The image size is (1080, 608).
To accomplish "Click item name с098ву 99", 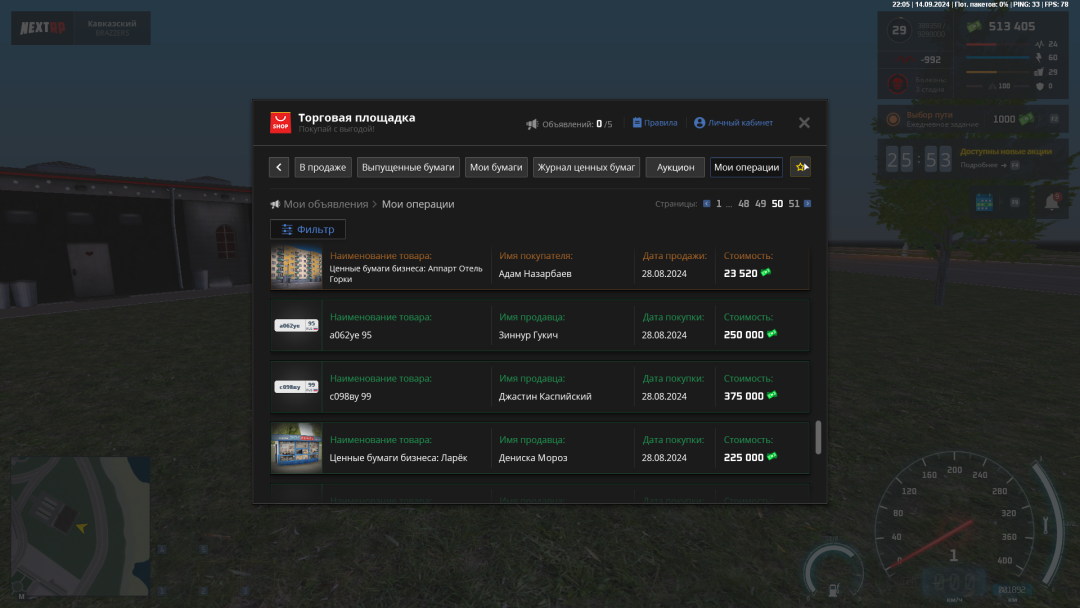I will tap(351, 396).
